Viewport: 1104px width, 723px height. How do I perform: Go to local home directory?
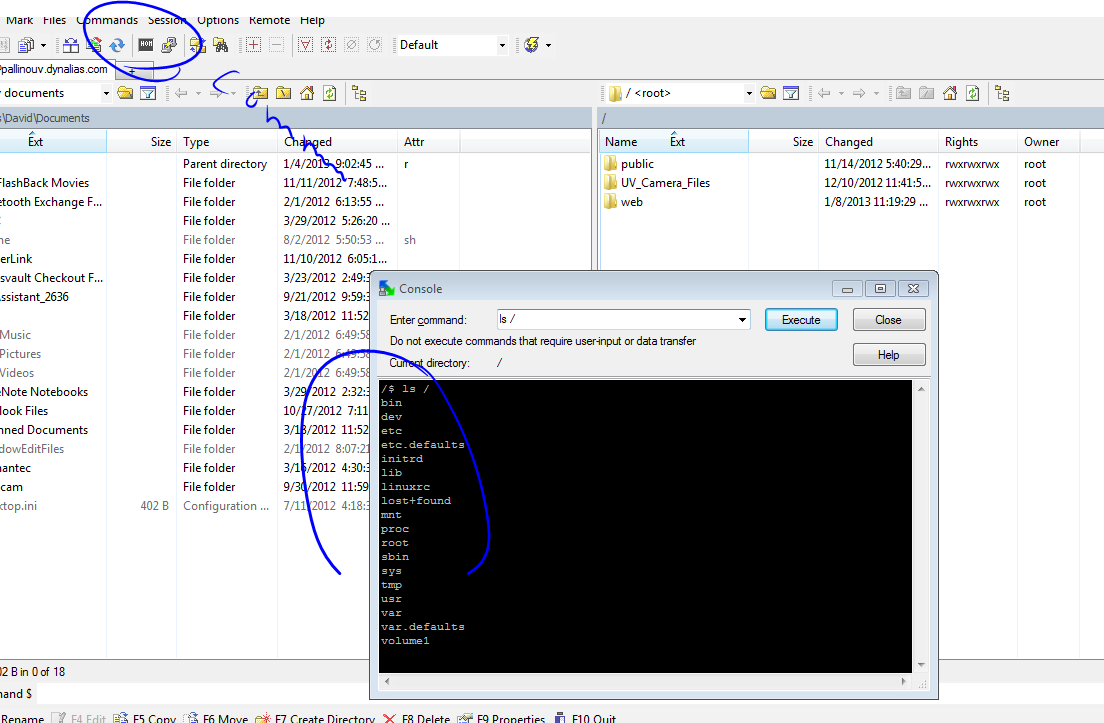307,93
